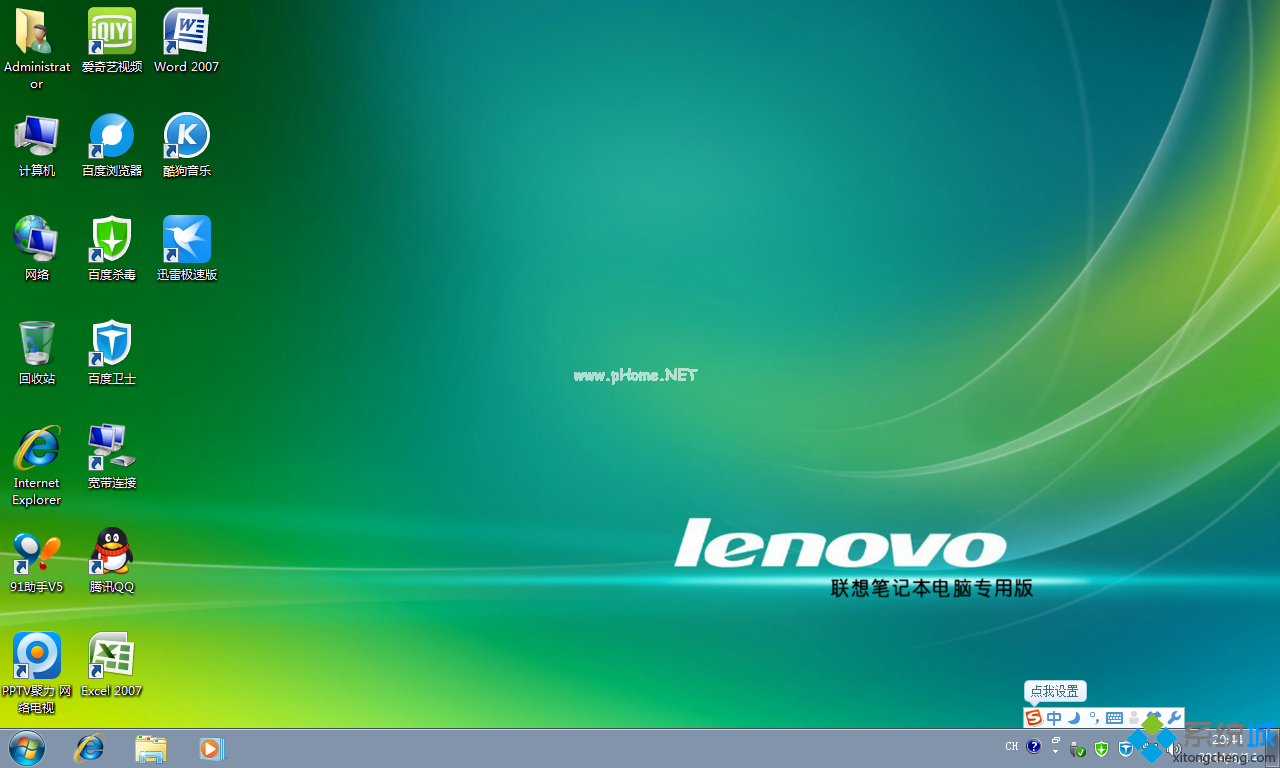Screen dimensions: 1280x768
Task: Open Excel 2007 spreadsheet app
Action: click(111, 656)
